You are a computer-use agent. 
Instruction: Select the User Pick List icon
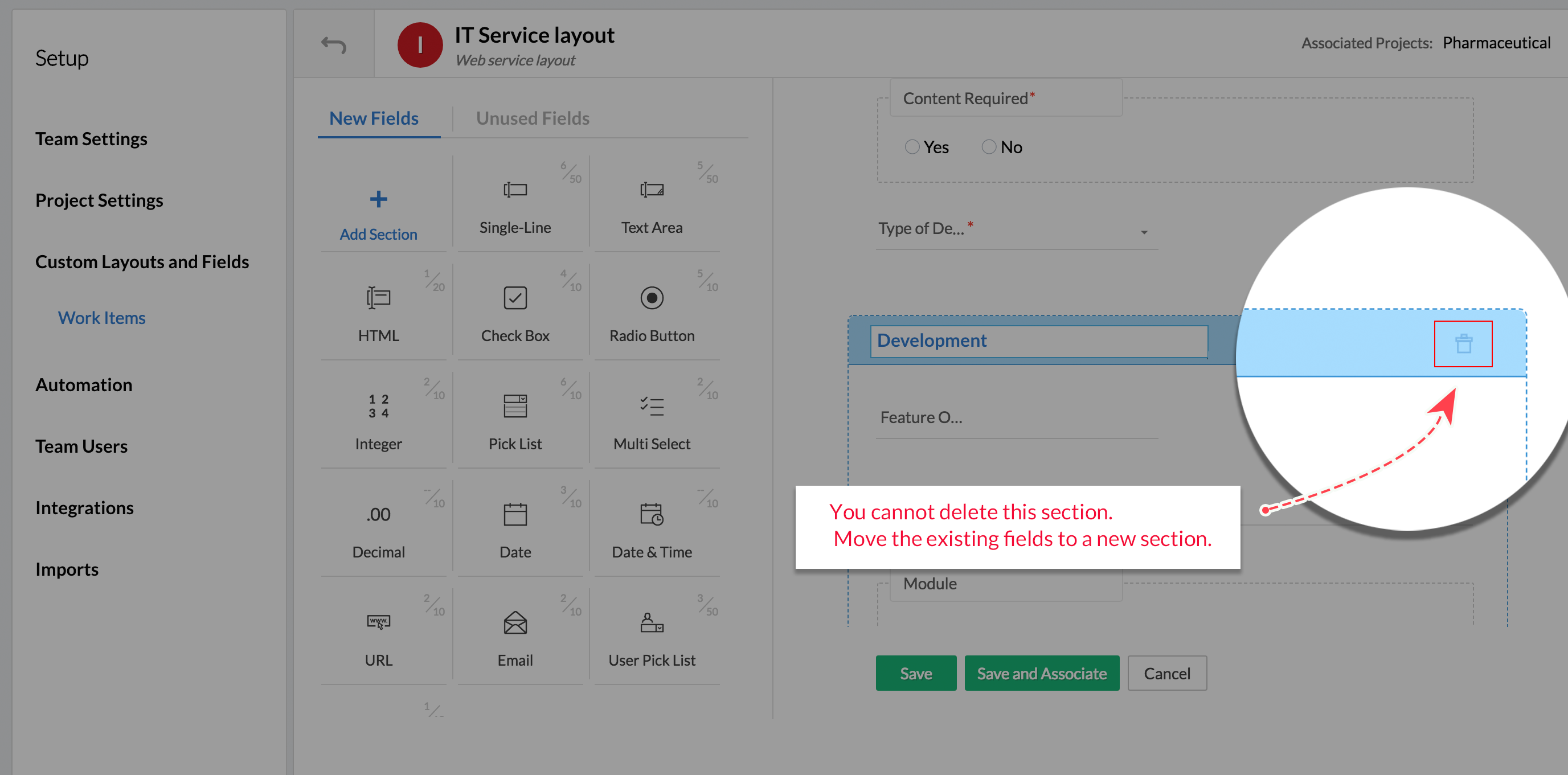point(652,622)
